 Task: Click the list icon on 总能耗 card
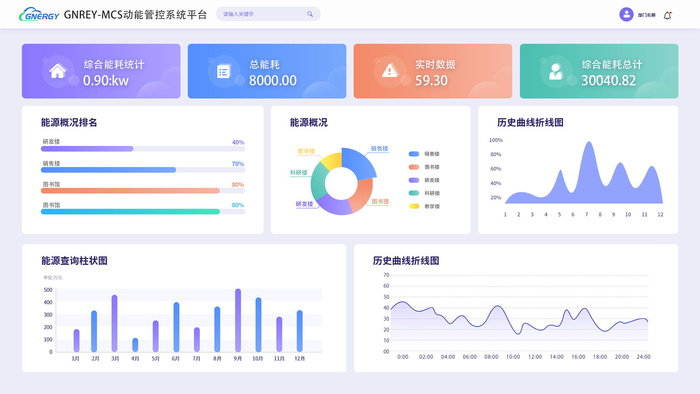coord(223,71)
